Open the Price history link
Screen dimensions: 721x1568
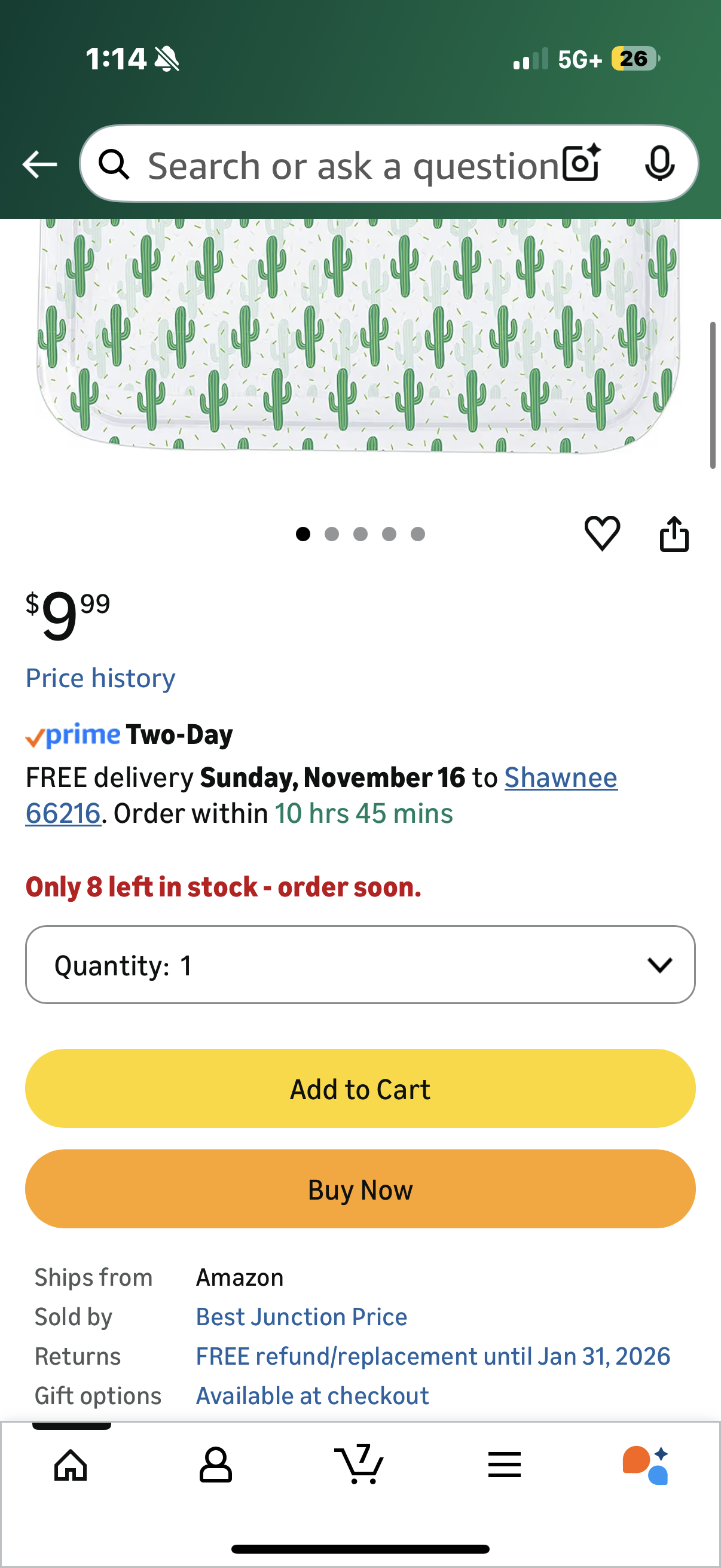coord(99,678)
